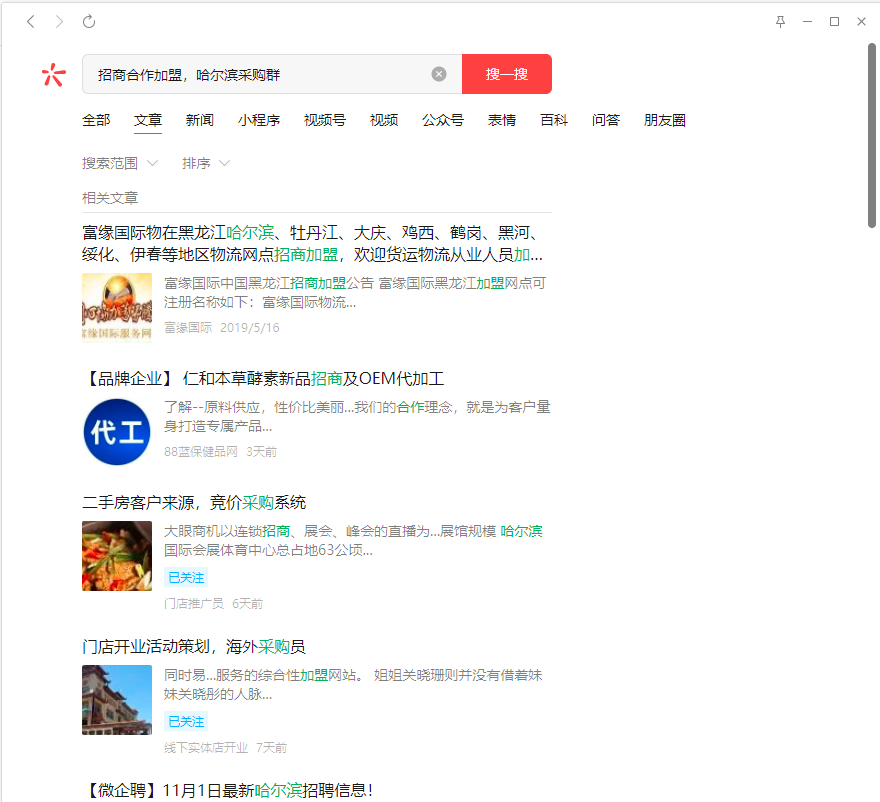This screenshot has width=880, height=802.
Task: Select the 百科 tab
Action: [x=554, y=120]
